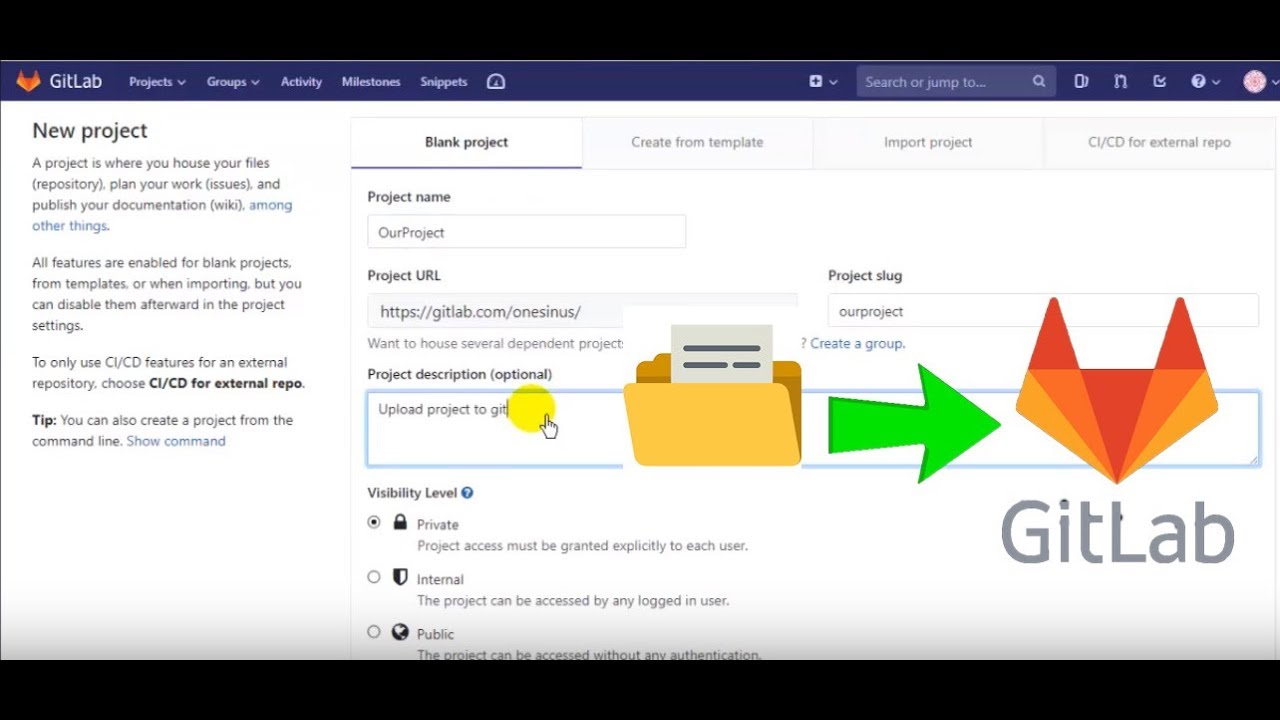Select the Private visibility radio button
Image resolution: width=1280 pixels, height=720 pixels.
point(374,522)
